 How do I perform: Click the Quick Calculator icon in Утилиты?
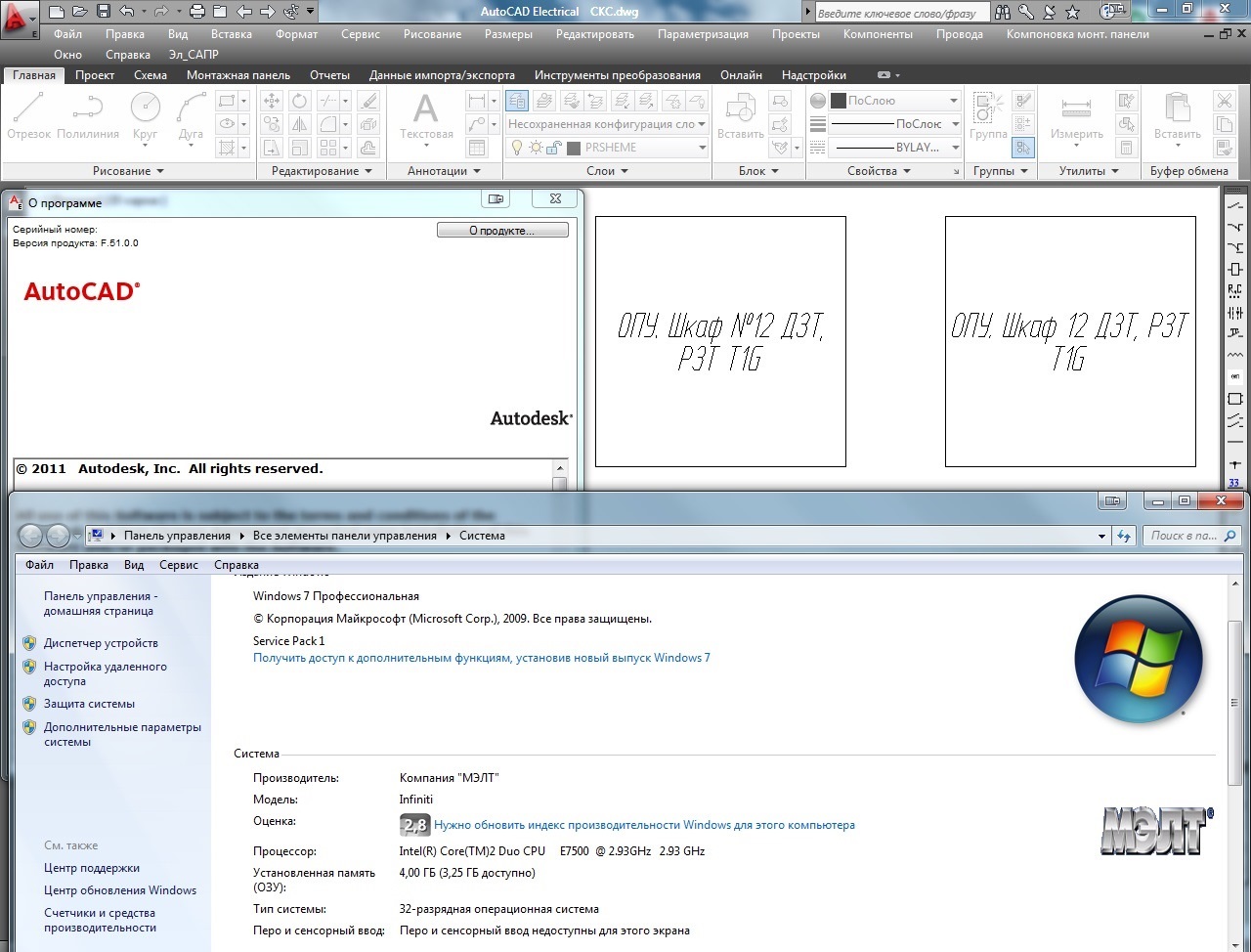[1127, 148]
